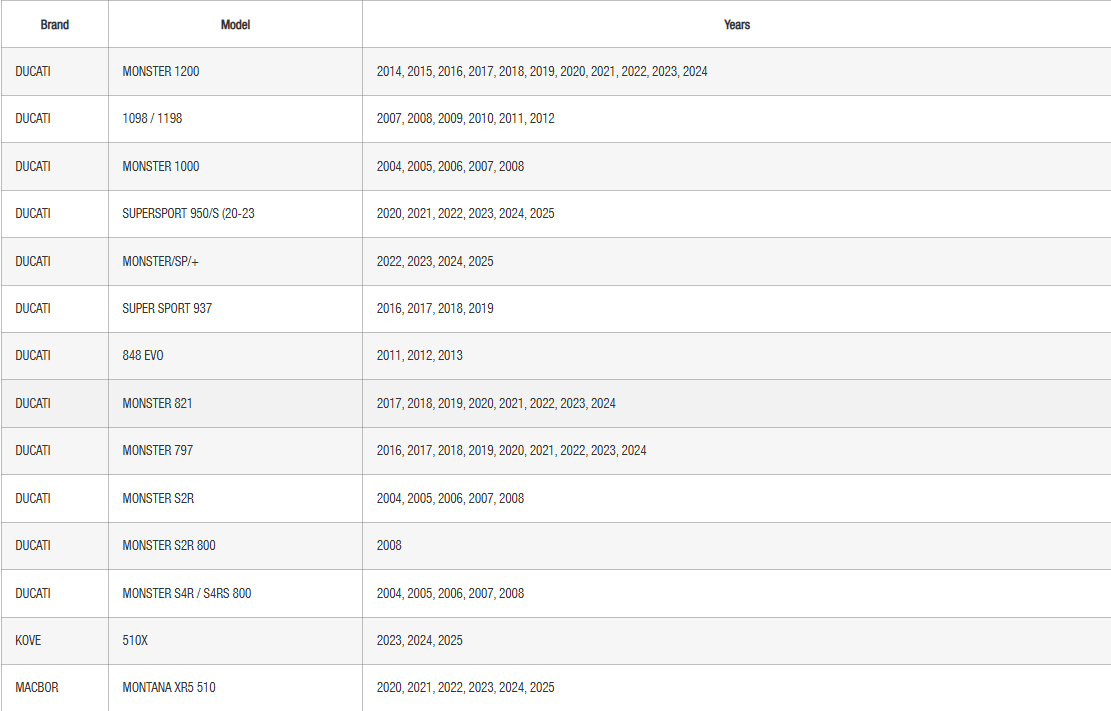Select the SUPERSPORT 950/S model cell

tap(188, 213)
